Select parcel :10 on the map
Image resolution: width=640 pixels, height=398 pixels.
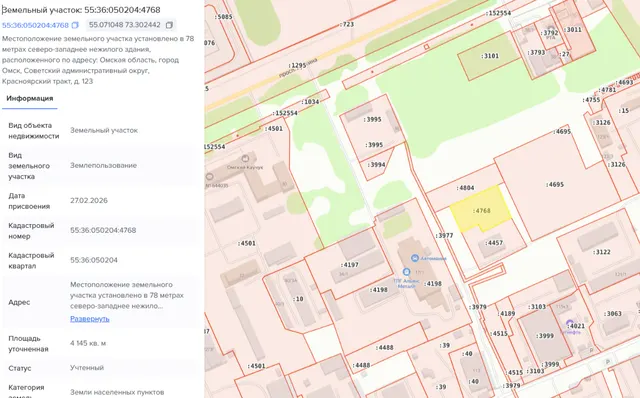pyautogui.click(x=298, y=299)
